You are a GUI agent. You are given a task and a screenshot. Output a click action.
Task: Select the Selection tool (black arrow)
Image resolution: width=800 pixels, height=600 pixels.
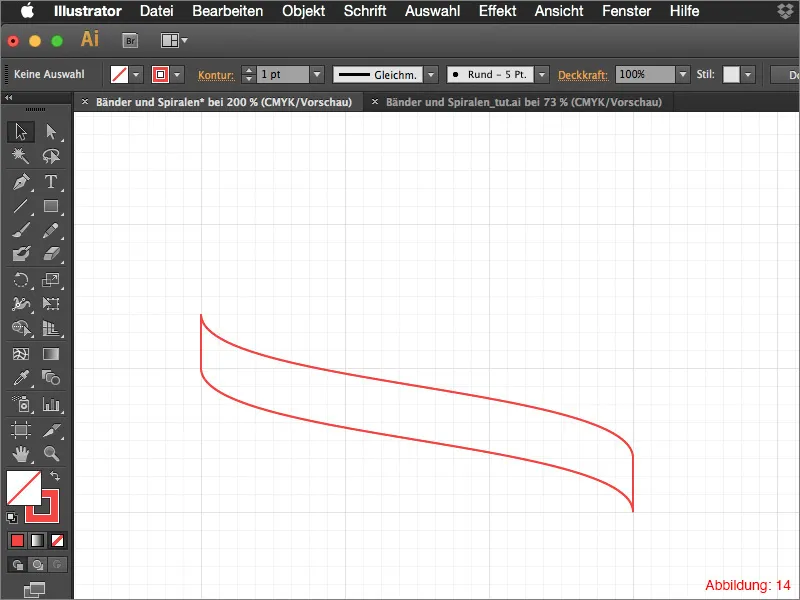pyautogui.click(x=21, y=132)
